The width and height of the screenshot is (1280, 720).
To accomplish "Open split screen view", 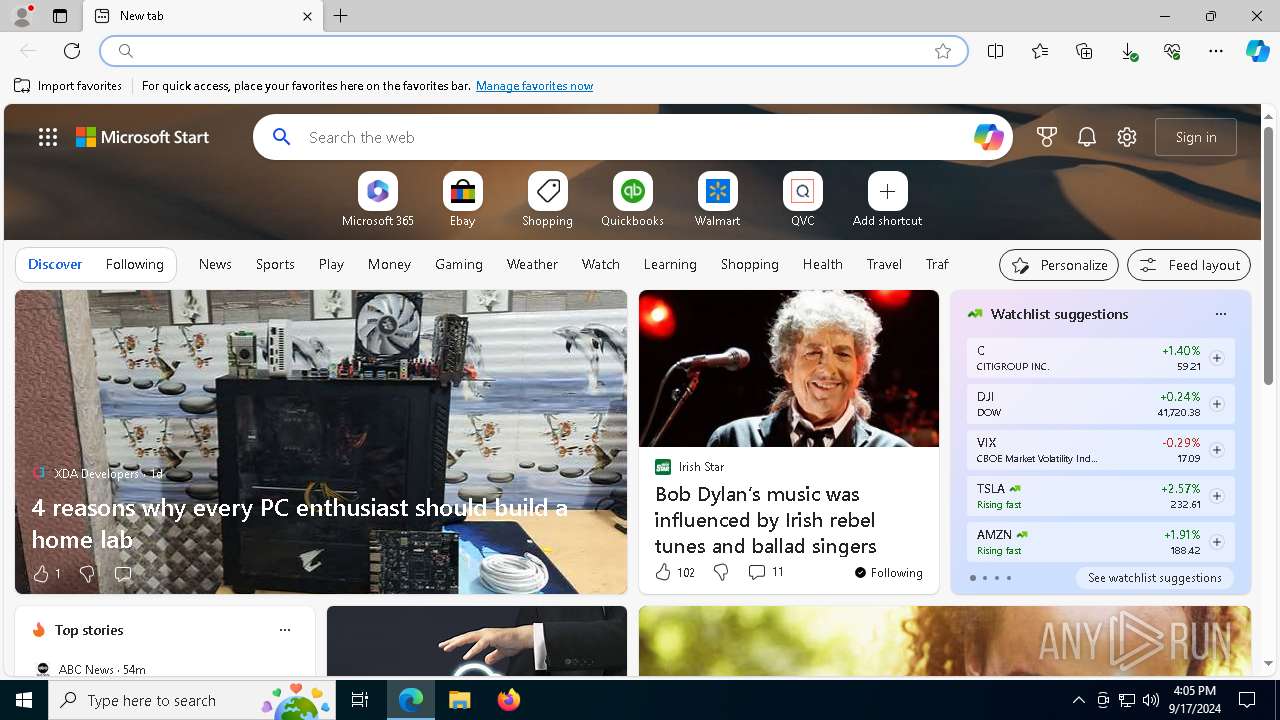I will (995, 51).
